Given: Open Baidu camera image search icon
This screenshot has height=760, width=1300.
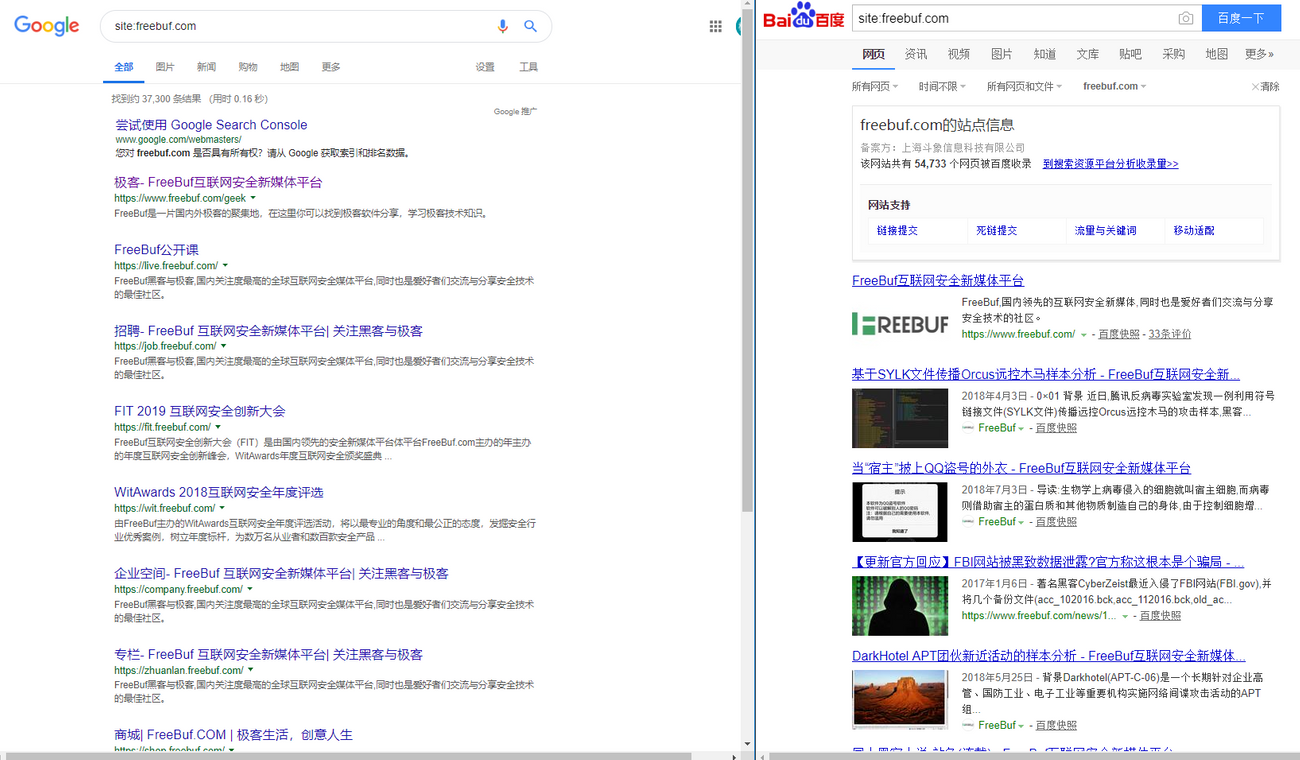Looking at the screenshot, I should (x=1185, y=18).
